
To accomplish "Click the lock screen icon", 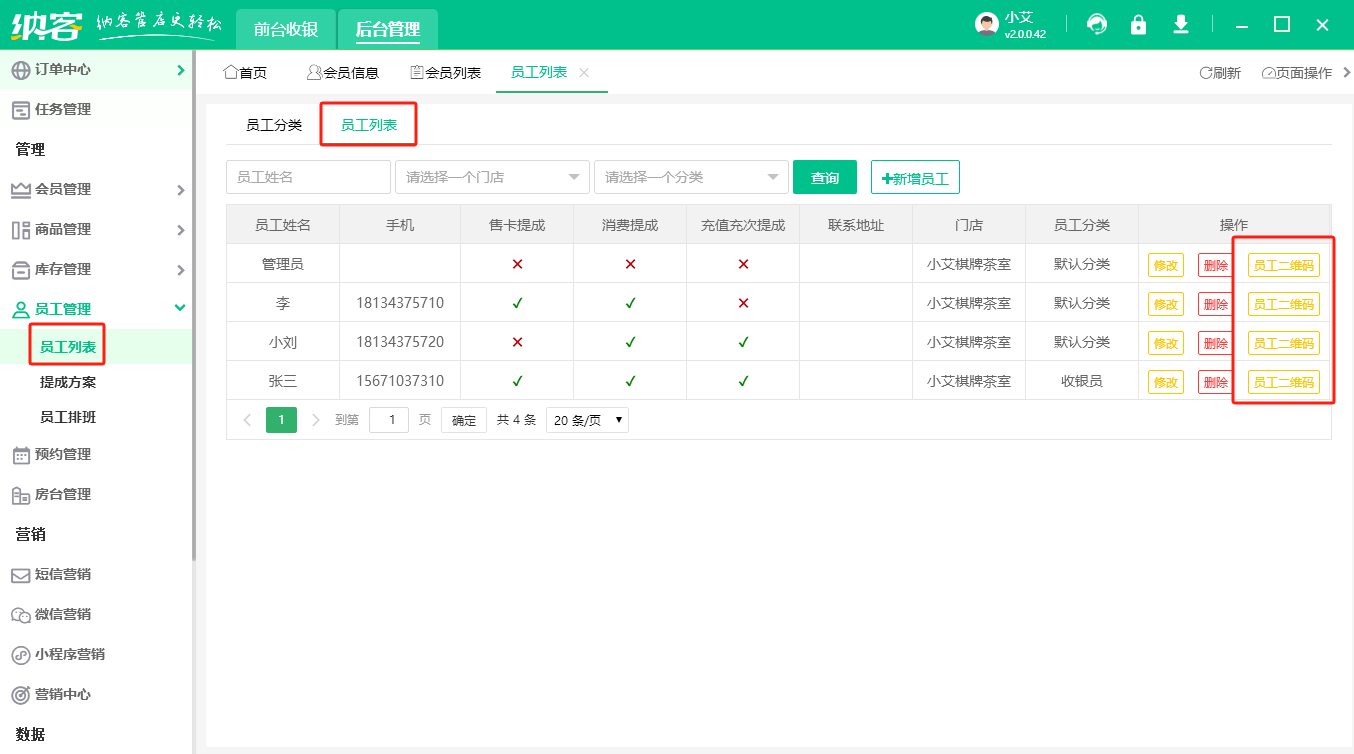I will click(1138, 25).
